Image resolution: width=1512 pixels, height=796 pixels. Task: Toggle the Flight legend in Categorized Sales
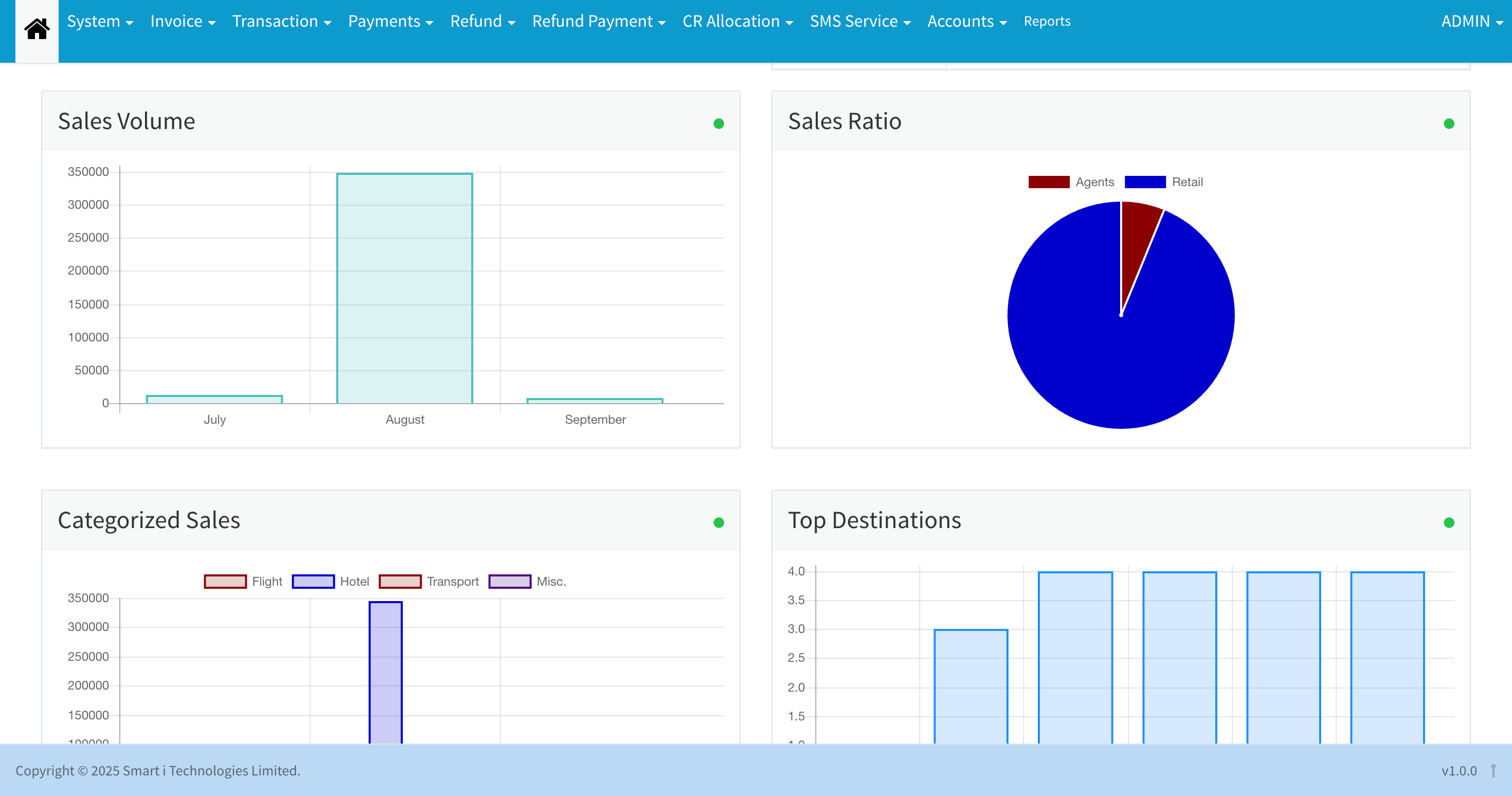[225, 581]
